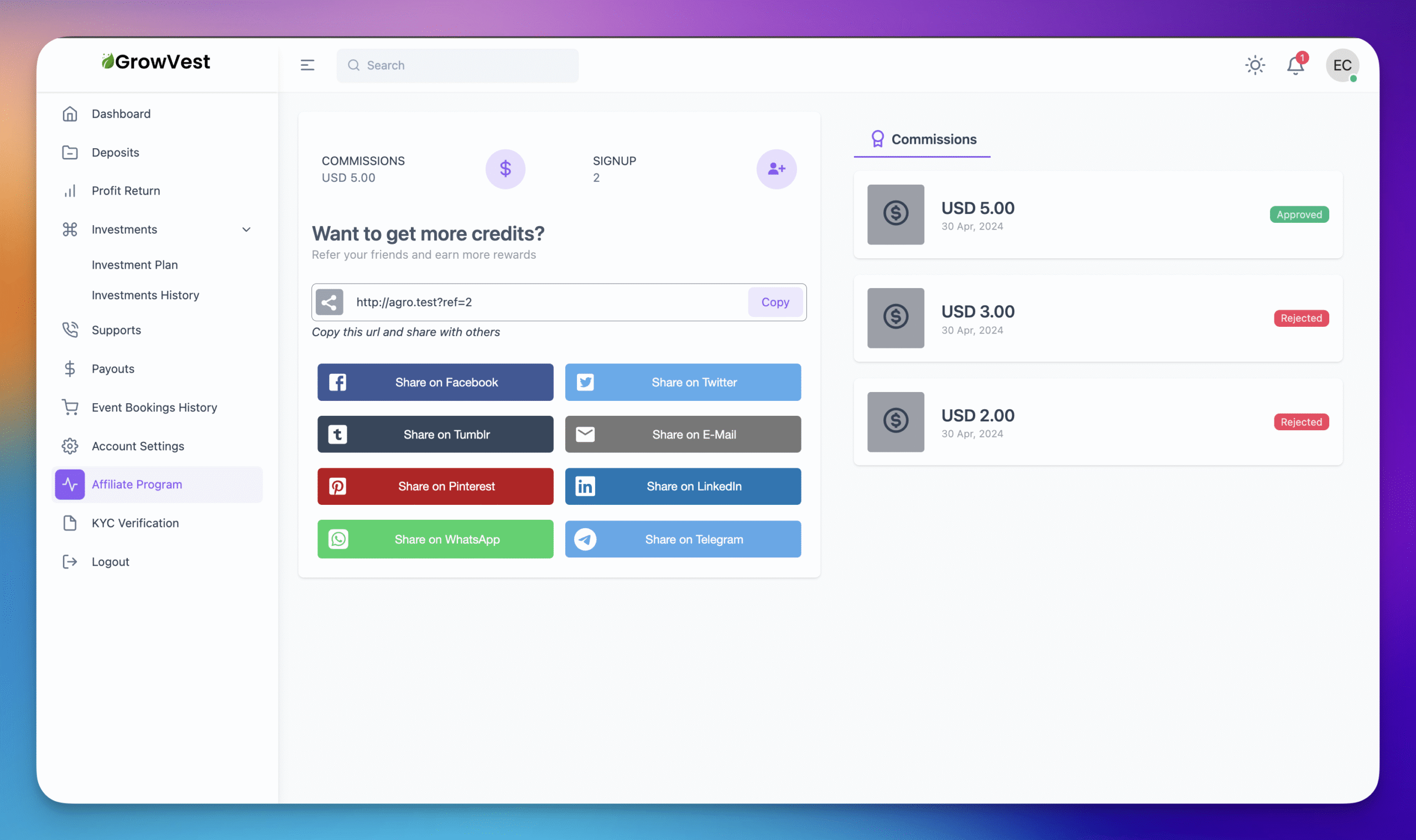The height and width of the screenshot is (840, 1416).
Task: Click the share icon beside the referral URL
Action: click(330, 302)
